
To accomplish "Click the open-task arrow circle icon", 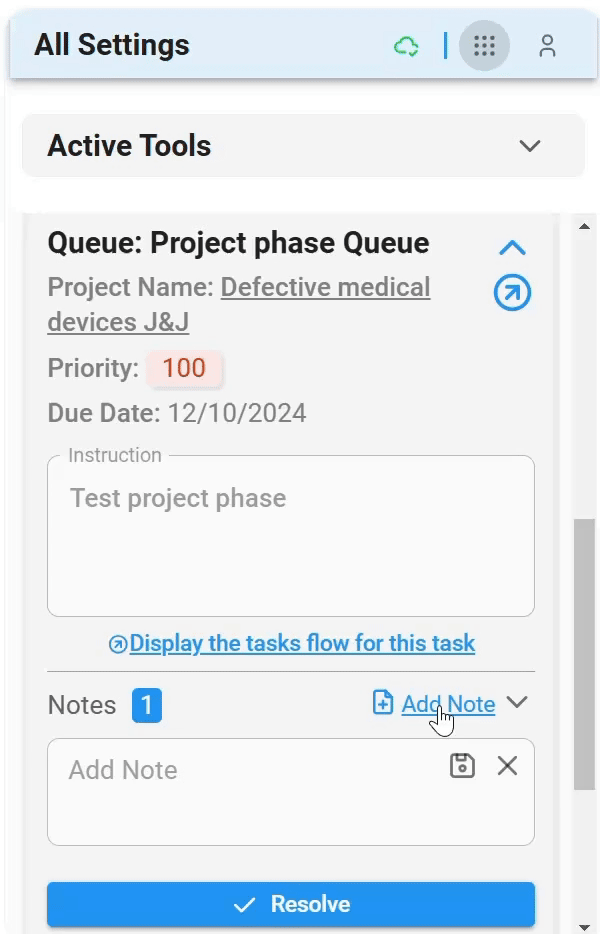I will coord(512,293).
